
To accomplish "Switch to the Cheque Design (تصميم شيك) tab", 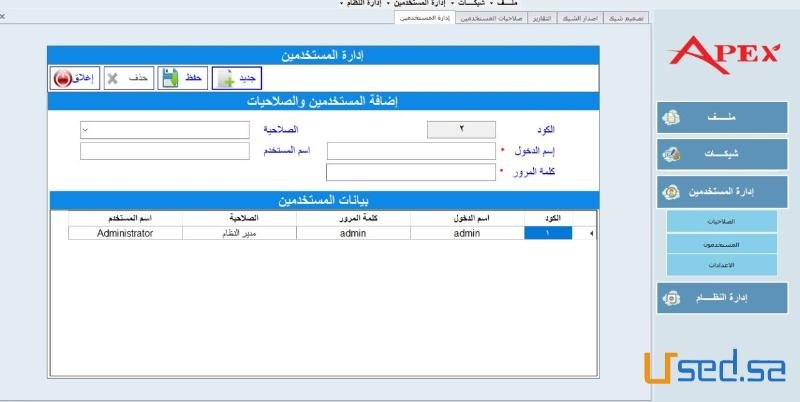I will (627, 18).
